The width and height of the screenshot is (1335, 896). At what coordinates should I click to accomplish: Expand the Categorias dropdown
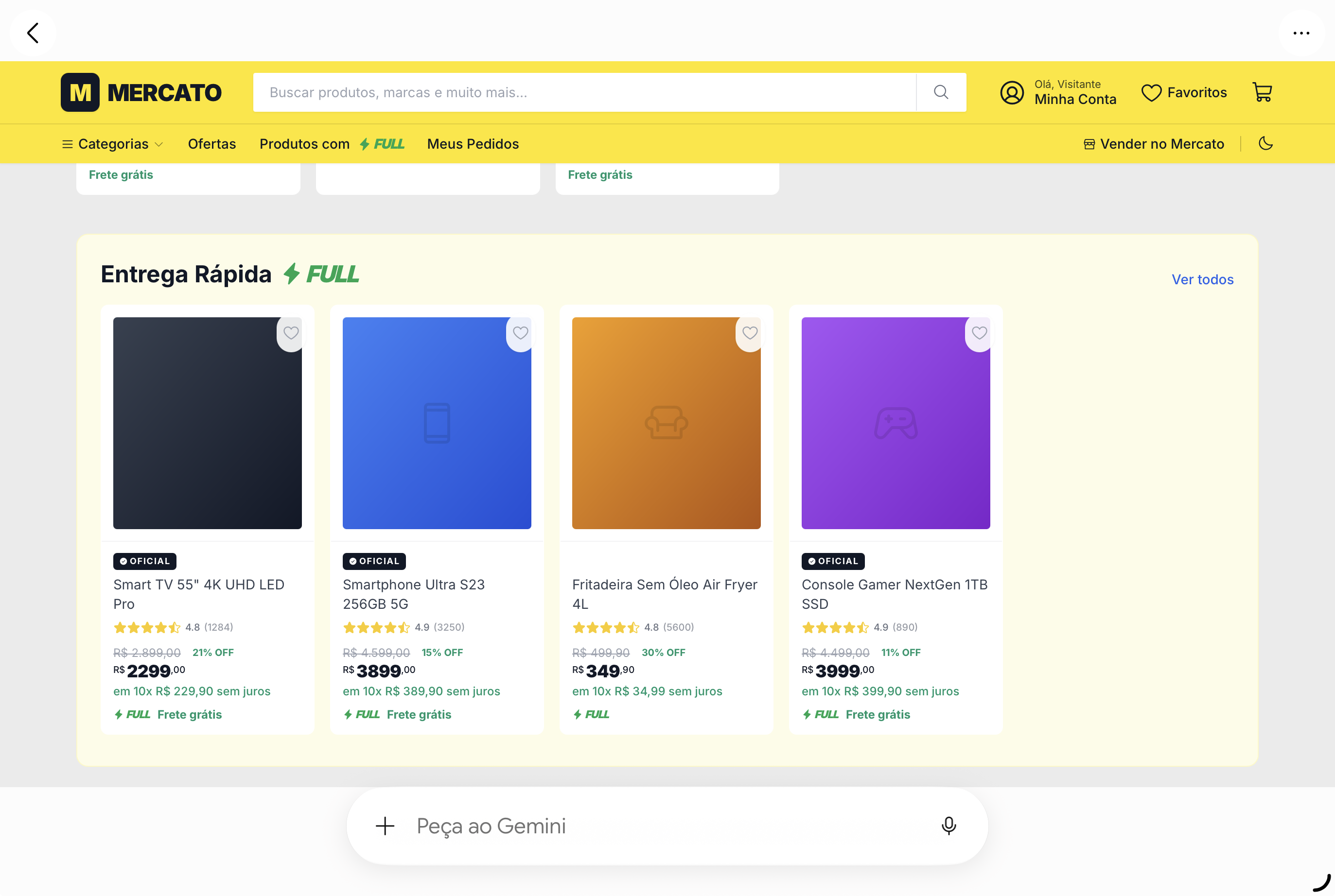(x=113, y=144)
